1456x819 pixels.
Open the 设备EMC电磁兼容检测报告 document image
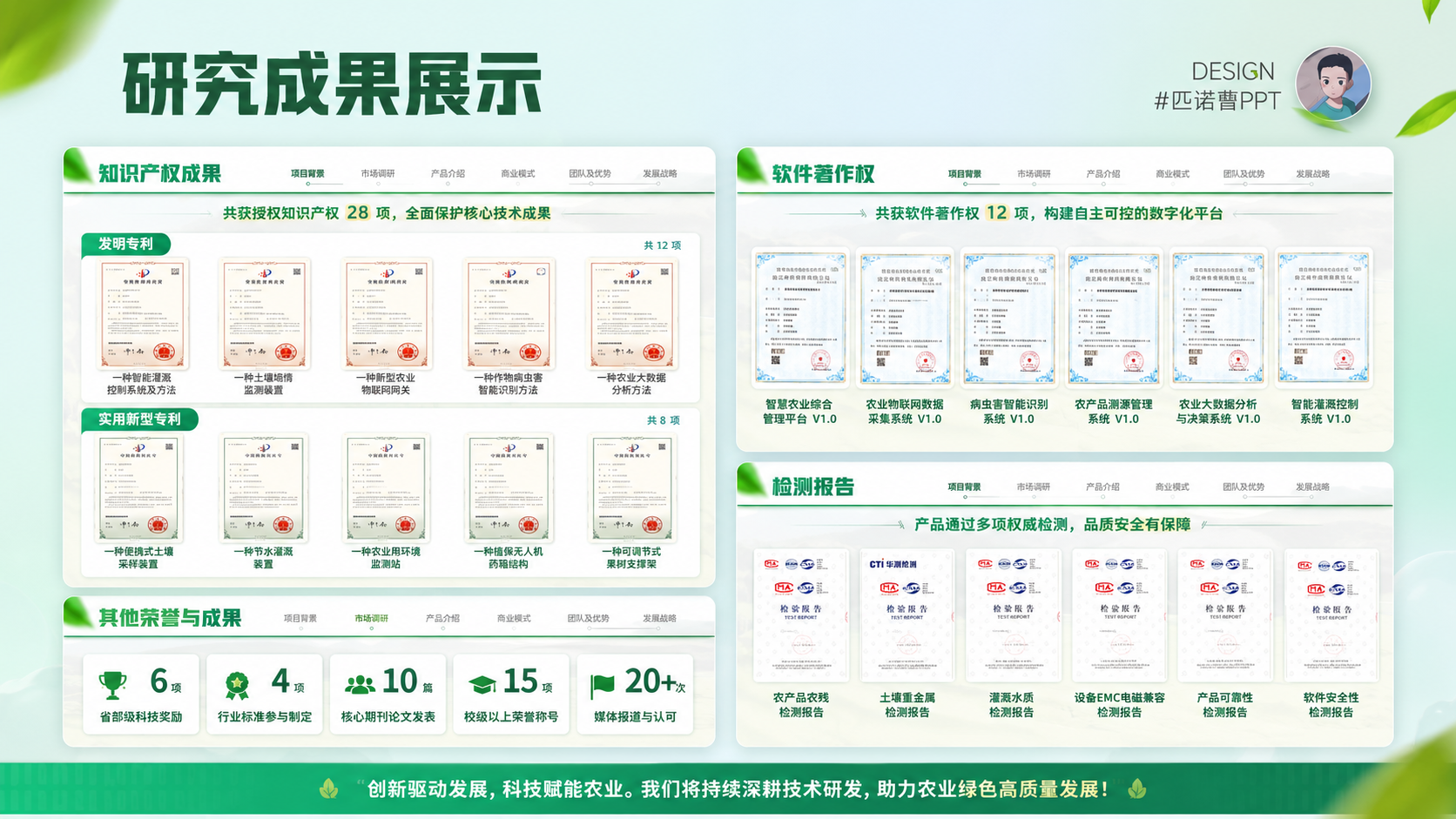1119,614
